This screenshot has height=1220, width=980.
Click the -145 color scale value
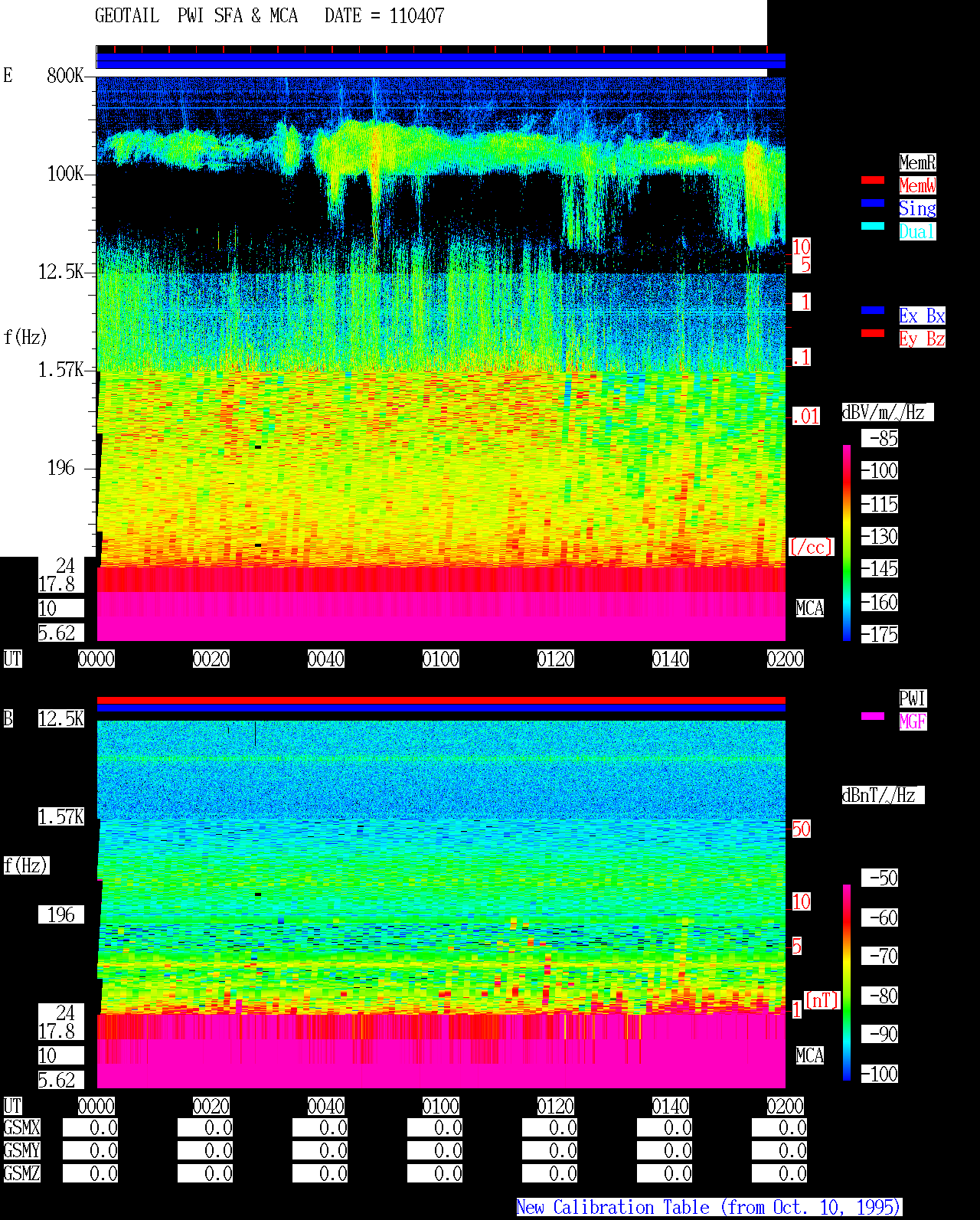[x=880, y=568]
